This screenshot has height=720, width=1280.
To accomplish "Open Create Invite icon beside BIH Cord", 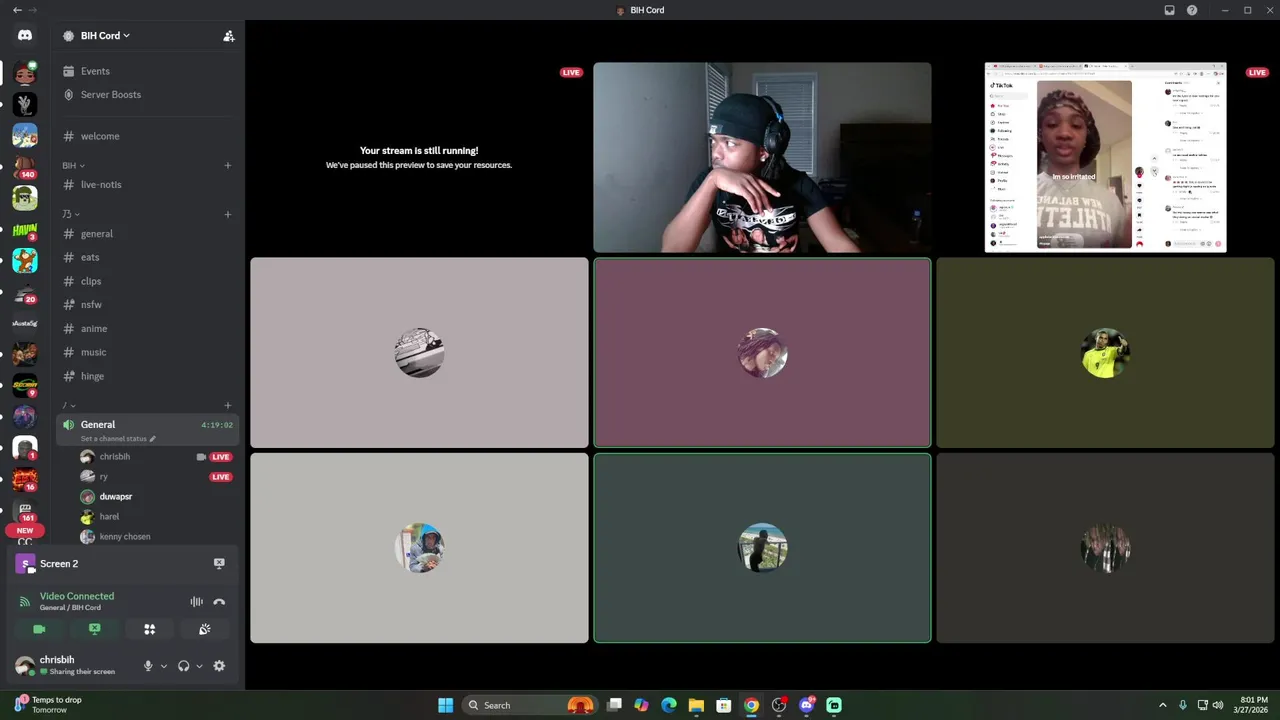I will click(x=229, y=36).
